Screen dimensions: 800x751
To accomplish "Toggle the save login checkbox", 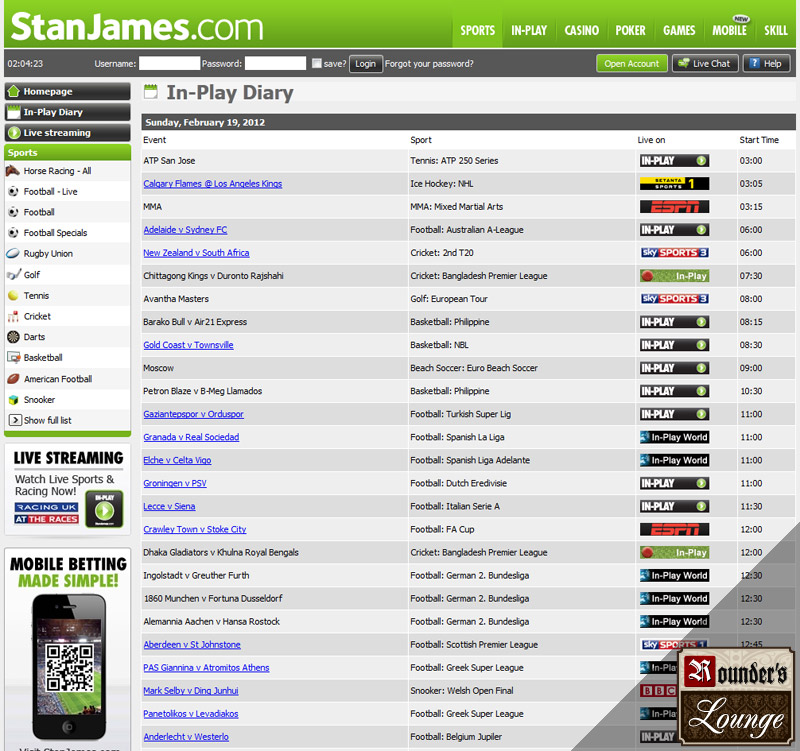I will click(x=317, y=63).
